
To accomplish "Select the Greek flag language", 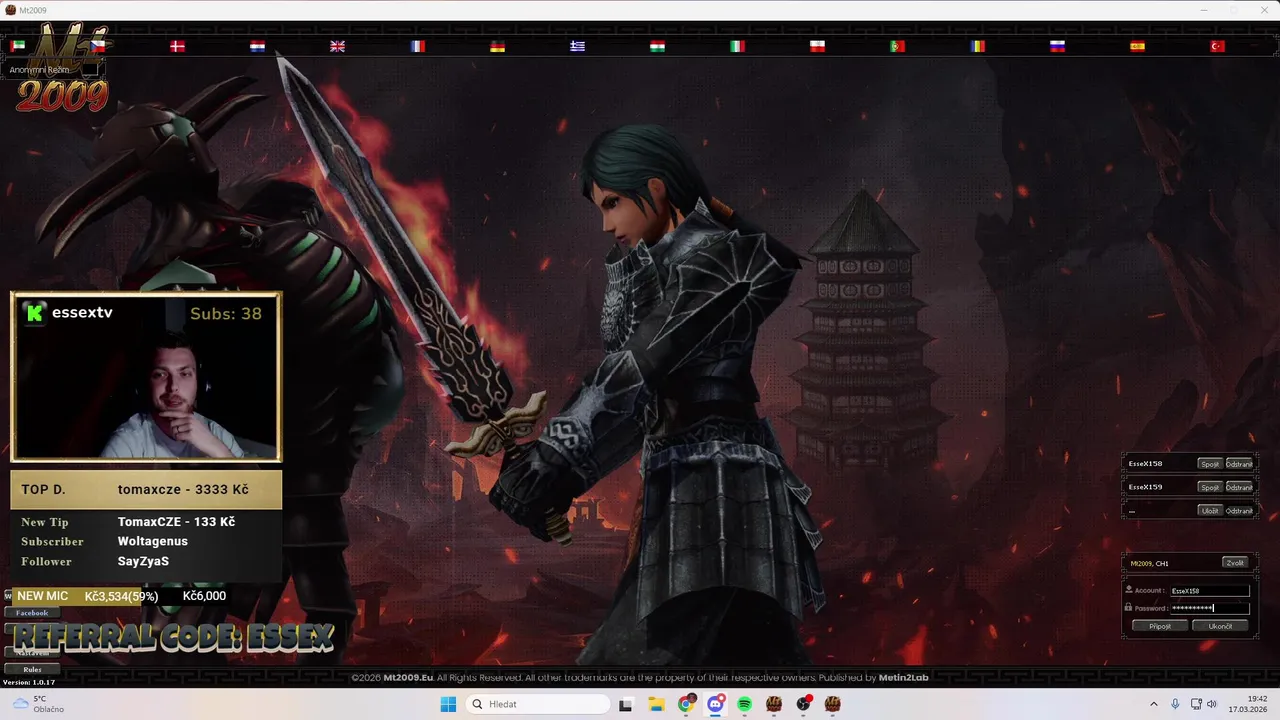I will coord(578,46).
